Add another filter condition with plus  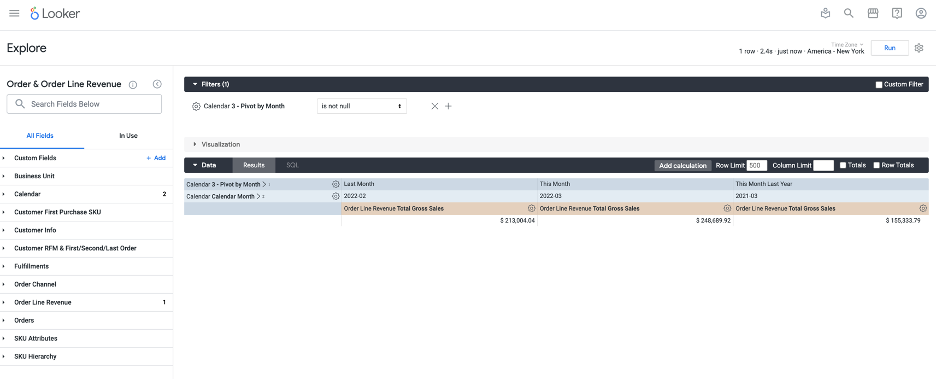point(448,106)
